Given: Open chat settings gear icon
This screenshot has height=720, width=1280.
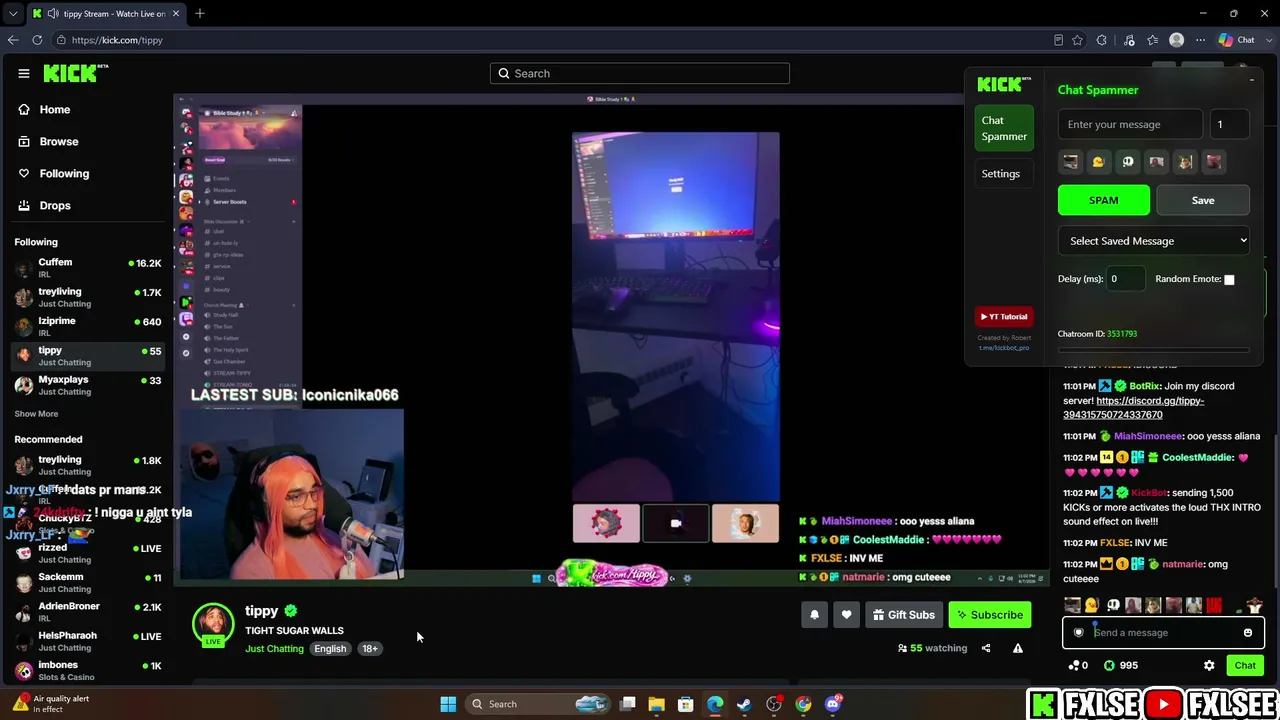Looking at the screenshot, I should (1209, 665).
